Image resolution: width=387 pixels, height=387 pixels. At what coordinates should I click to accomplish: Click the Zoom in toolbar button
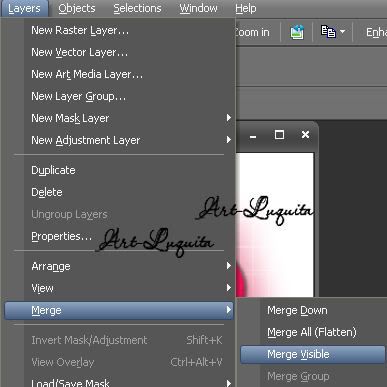tap(252, 32)
